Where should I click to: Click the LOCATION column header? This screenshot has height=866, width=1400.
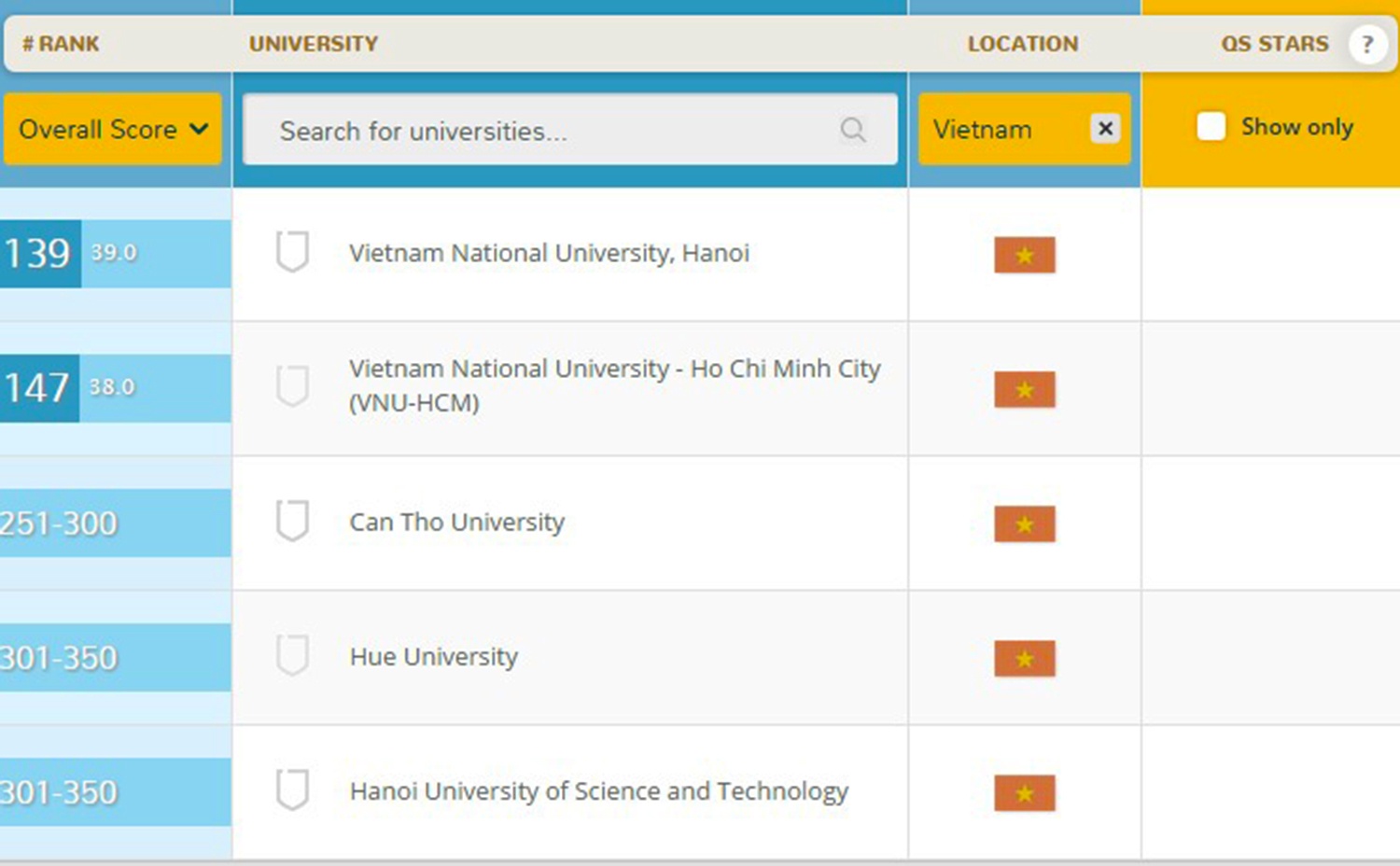(x=1022, y=44)
